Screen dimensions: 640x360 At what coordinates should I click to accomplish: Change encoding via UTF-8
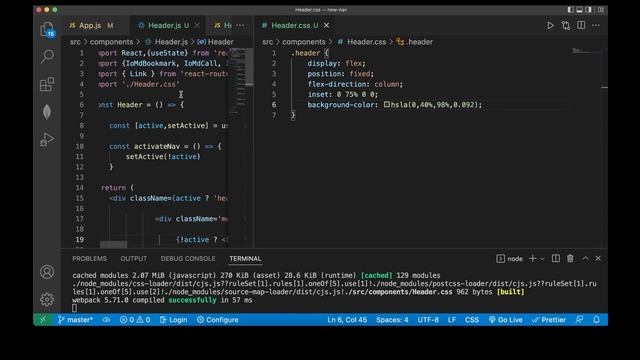pyautogui.click(x=428, y=320)
